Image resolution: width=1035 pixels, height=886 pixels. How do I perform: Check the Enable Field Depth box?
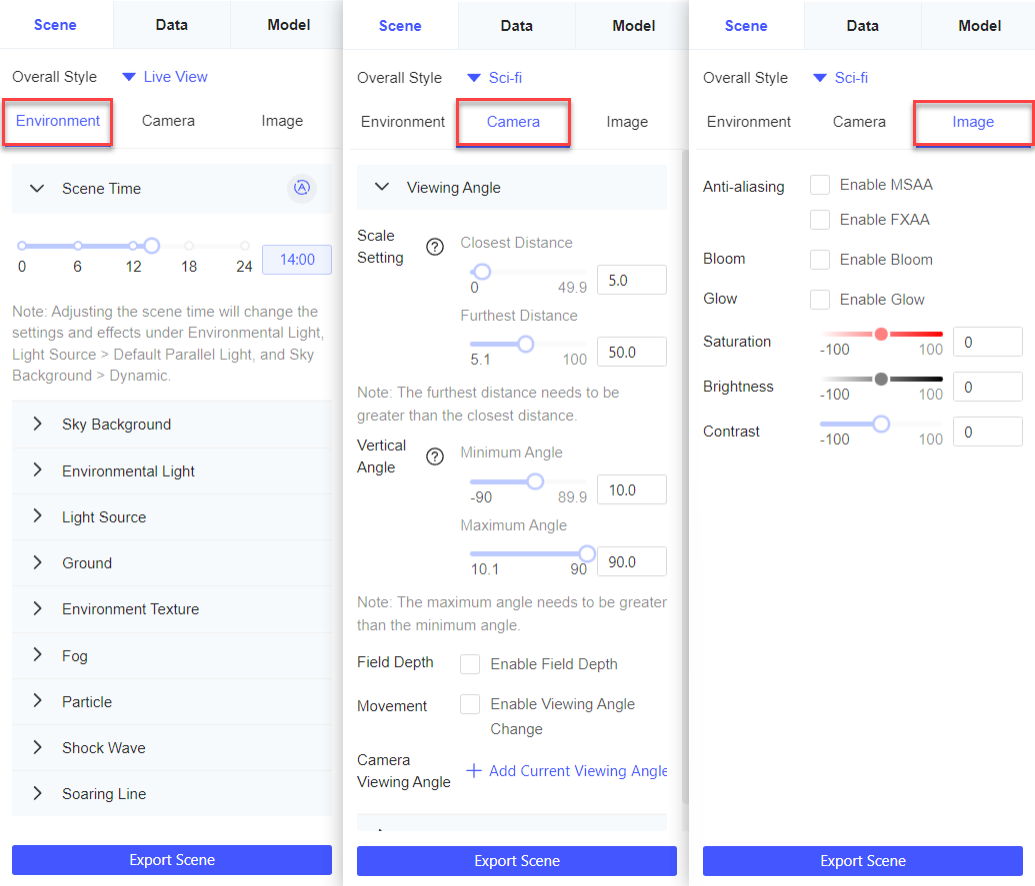click(x=470, y=664)
